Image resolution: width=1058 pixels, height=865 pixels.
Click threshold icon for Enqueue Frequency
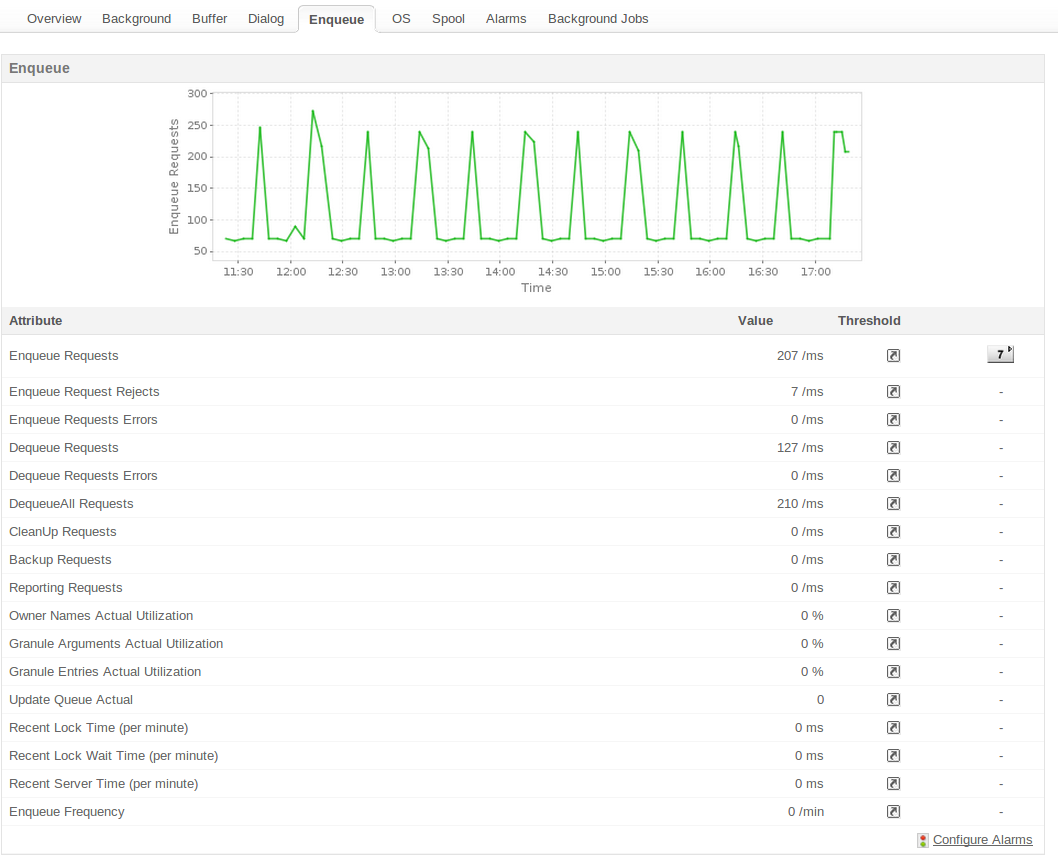tap(893, 812)
